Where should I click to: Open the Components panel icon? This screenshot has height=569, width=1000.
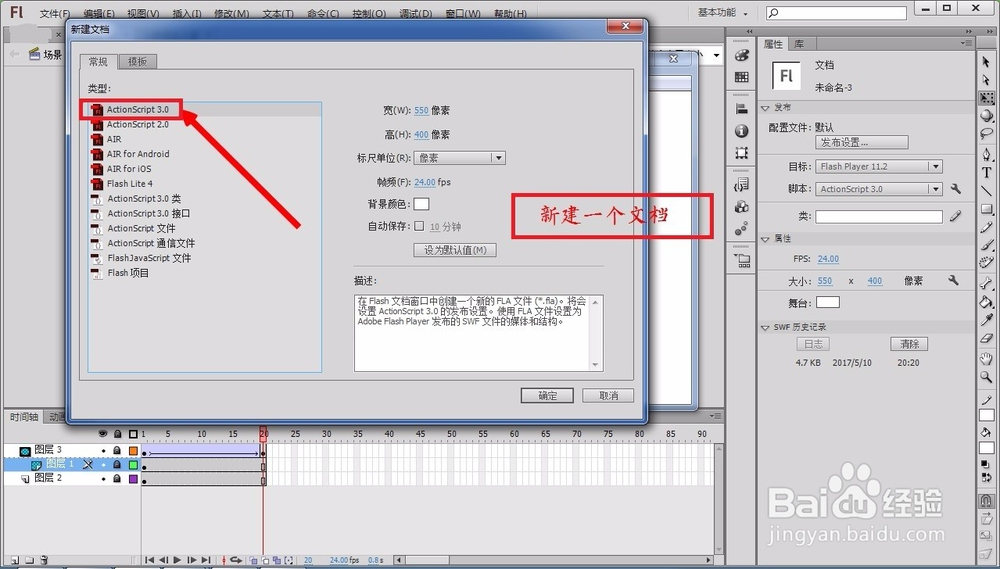coord(741,207)
